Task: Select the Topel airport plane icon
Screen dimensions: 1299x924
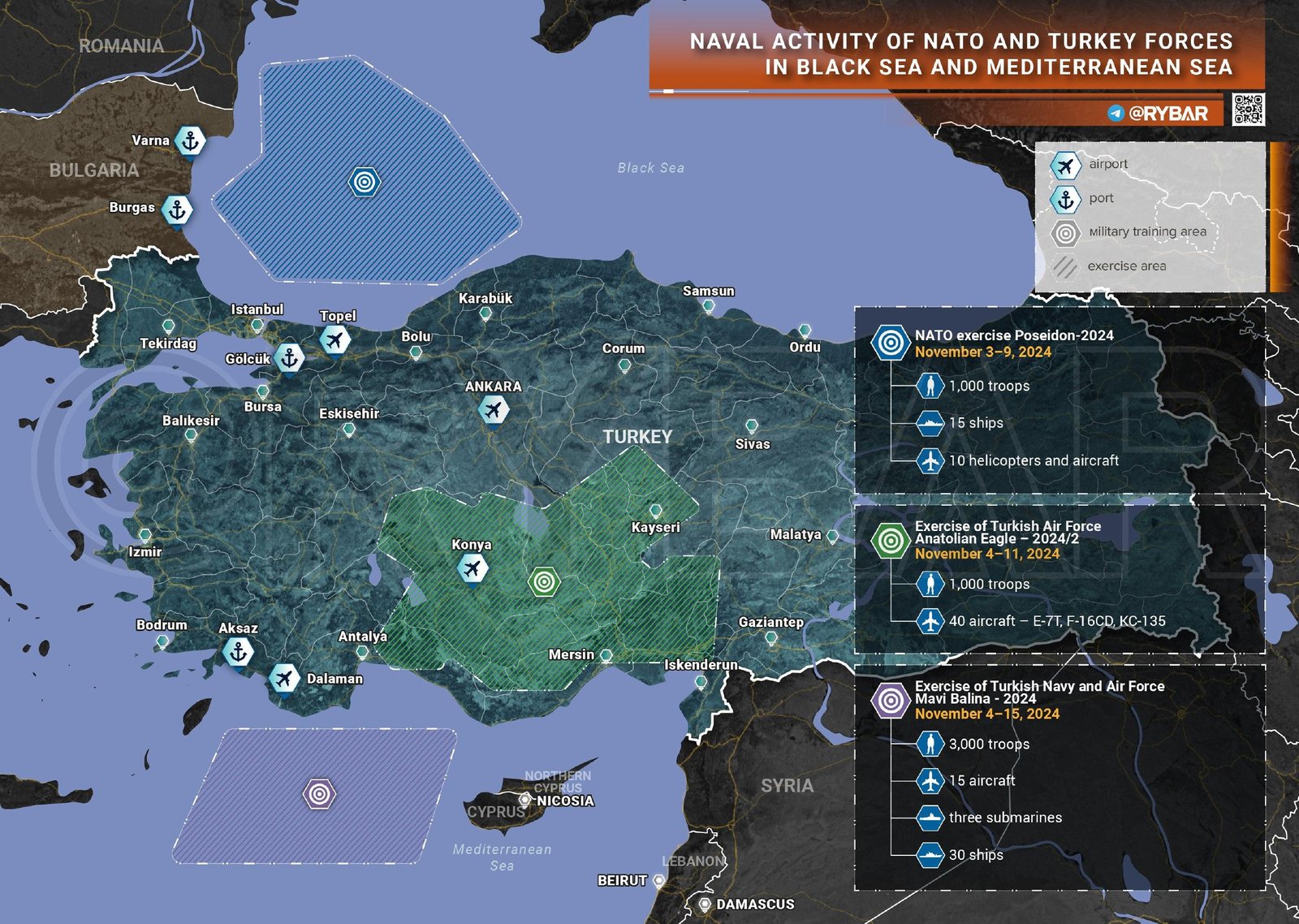Action: pyautogui.click(x=334, y=339)
